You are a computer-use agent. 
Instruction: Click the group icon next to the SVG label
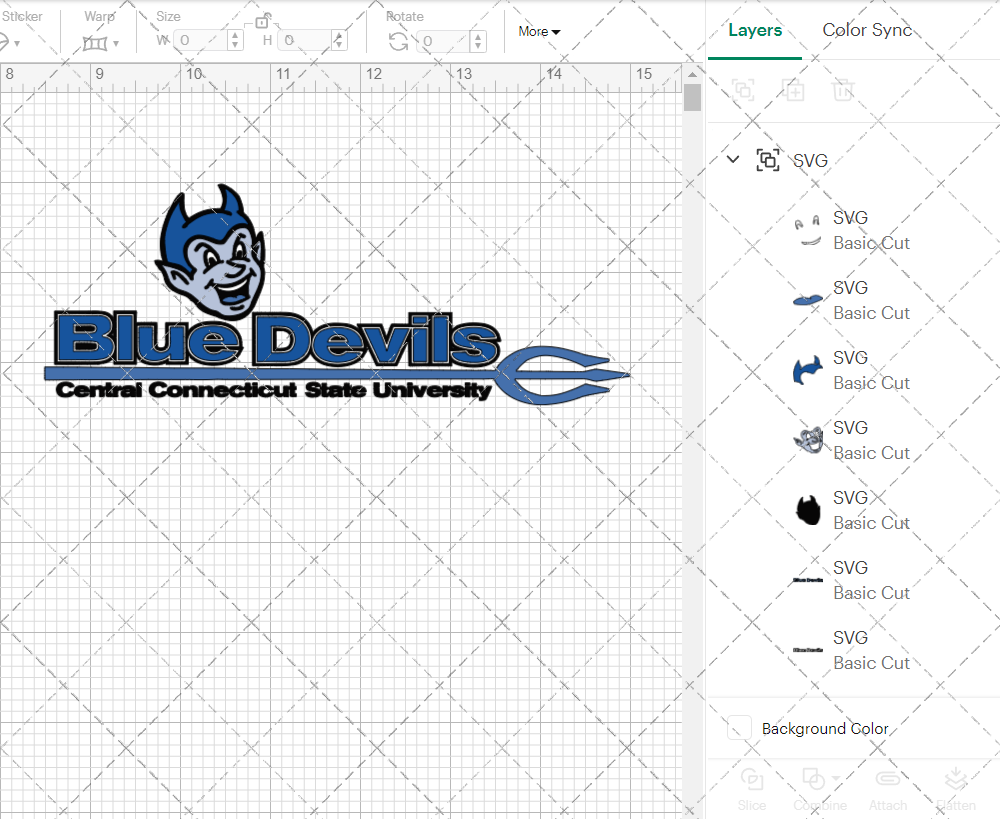pyautogui.click(x=768, y=159)
